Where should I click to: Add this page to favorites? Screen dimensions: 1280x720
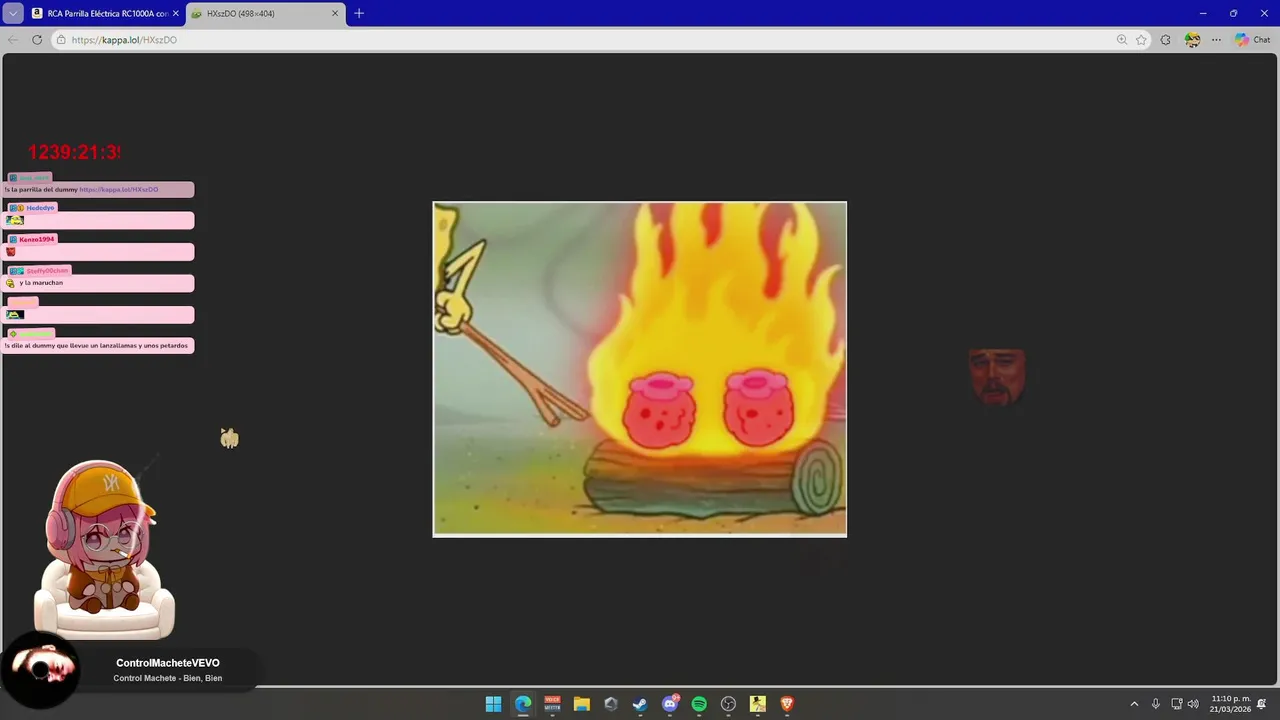tap(1141, 40)
